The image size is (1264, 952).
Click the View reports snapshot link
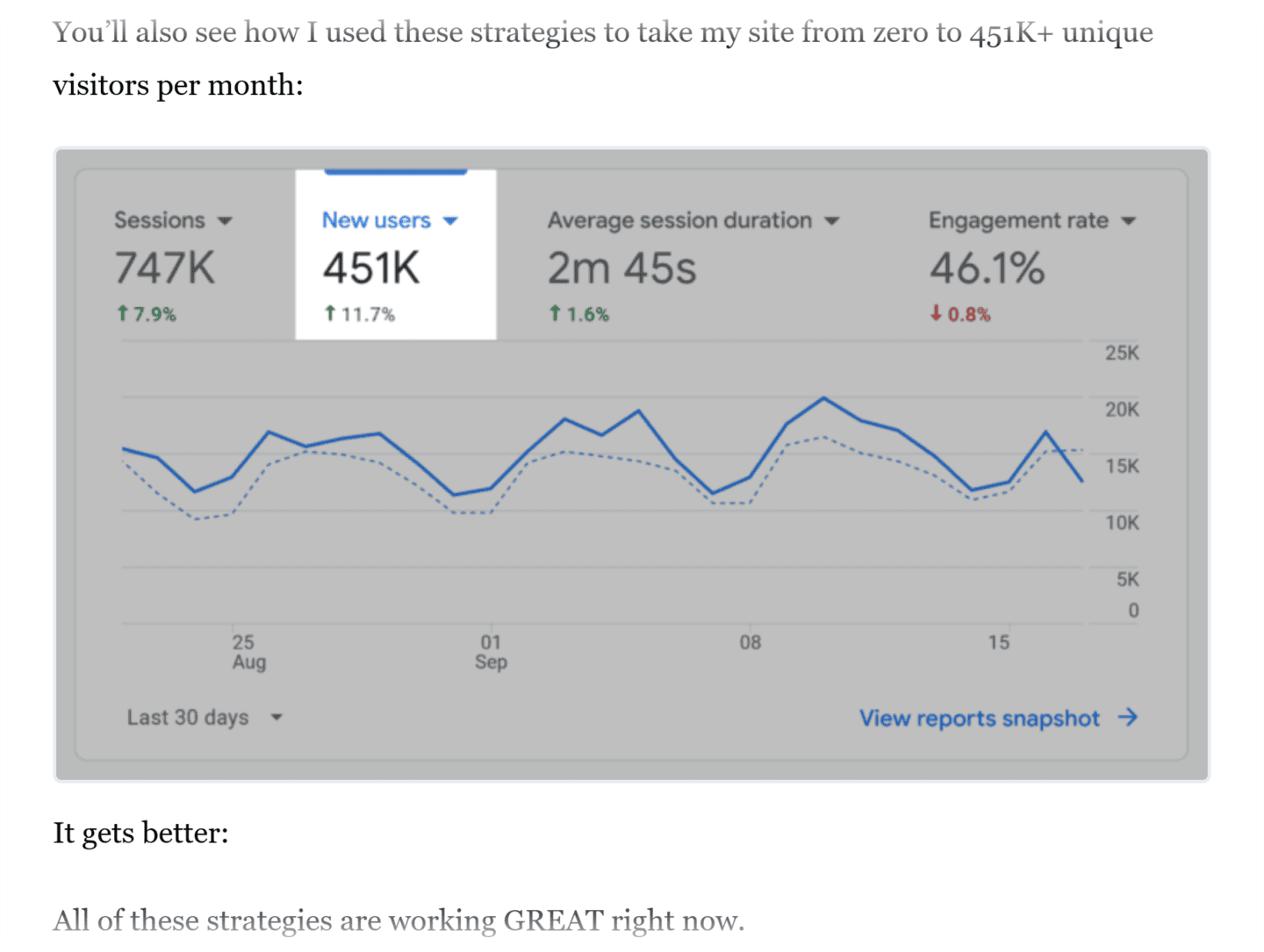click(x=979, y=719)
